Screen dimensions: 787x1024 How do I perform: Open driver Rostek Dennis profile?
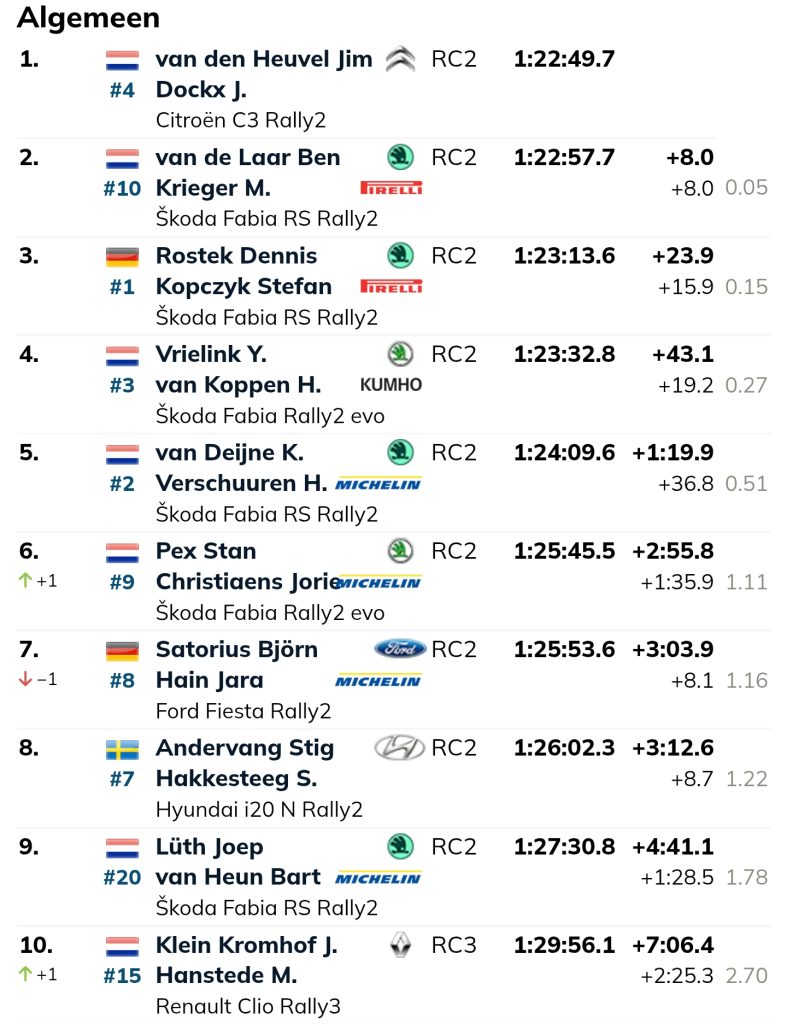point(236,255)
